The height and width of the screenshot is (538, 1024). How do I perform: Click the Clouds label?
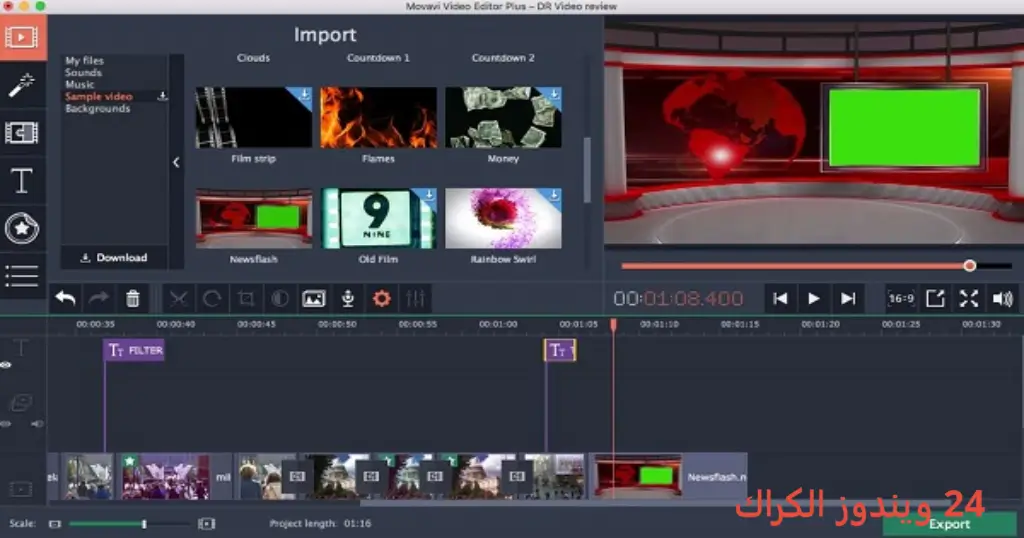coord(253,57)
